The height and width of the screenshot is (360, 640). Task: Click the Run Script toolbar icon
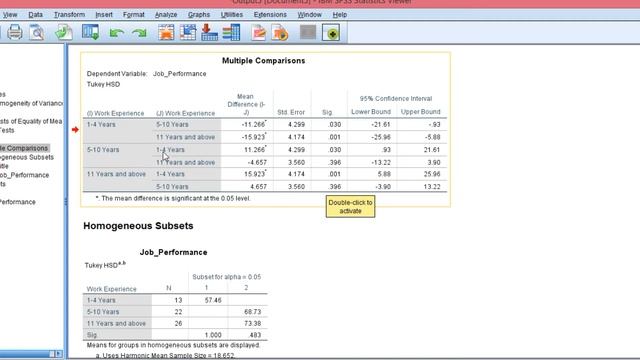(x=280, y=32)
